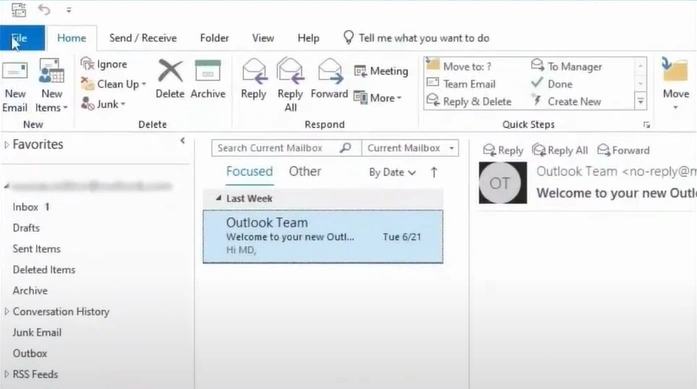The height and width of the screenshot is (389, 697).
Task: Open the Clean Up dropdown
Action: (114, 84)
